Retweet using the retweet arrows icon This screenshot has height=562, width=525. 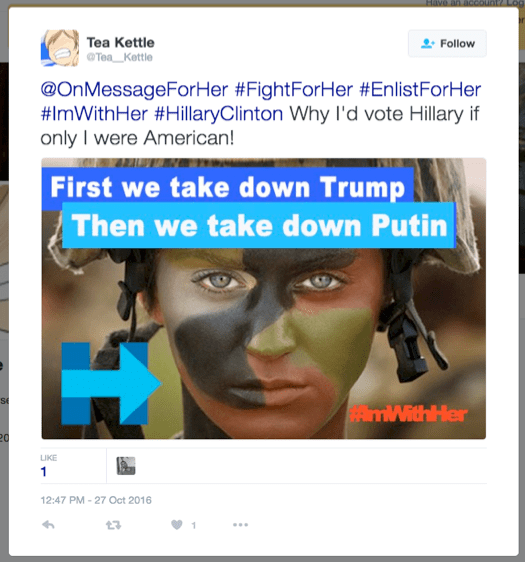tap(114, 525)
